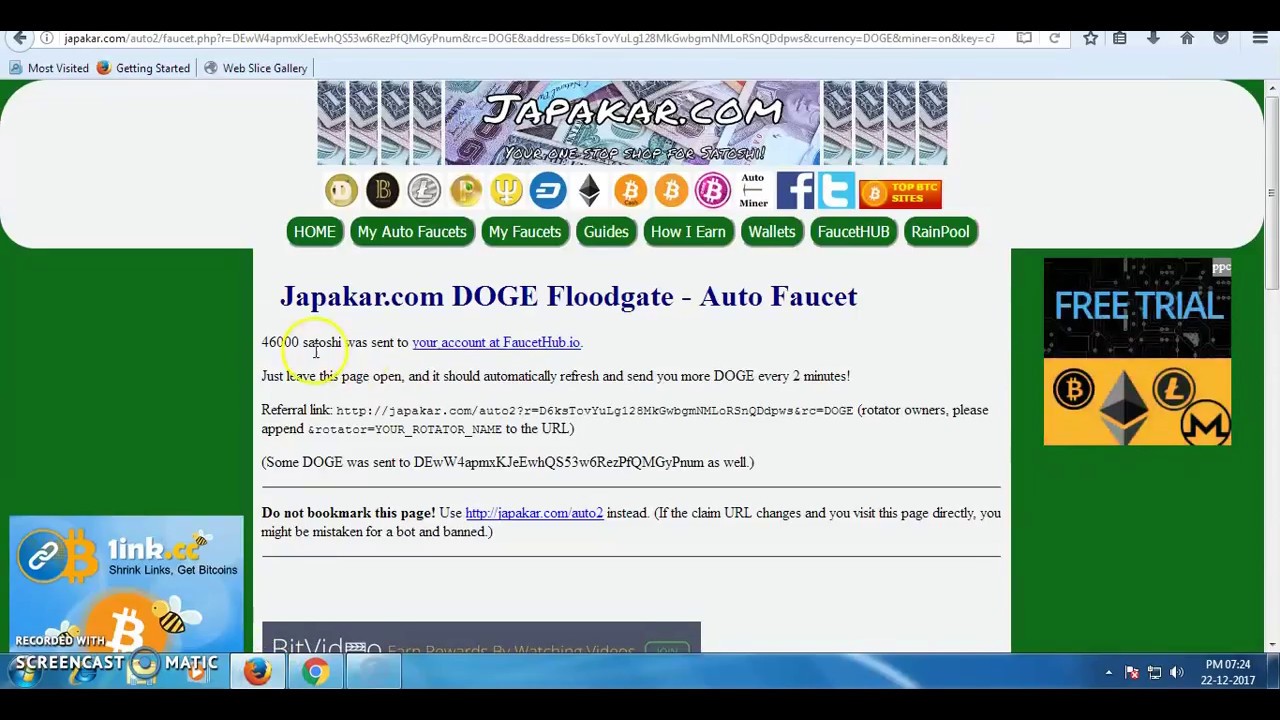Open the Pocket icon in toolbar
The height and width of the screenshot is (720, 1280).
click(x=1221, y=38)
